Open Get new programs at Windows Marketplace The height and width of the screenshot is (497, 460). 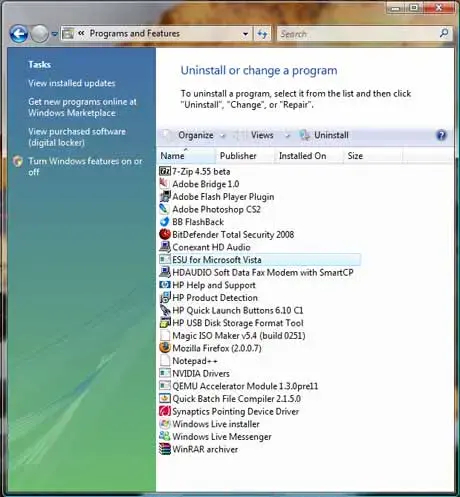coord(82,107)
